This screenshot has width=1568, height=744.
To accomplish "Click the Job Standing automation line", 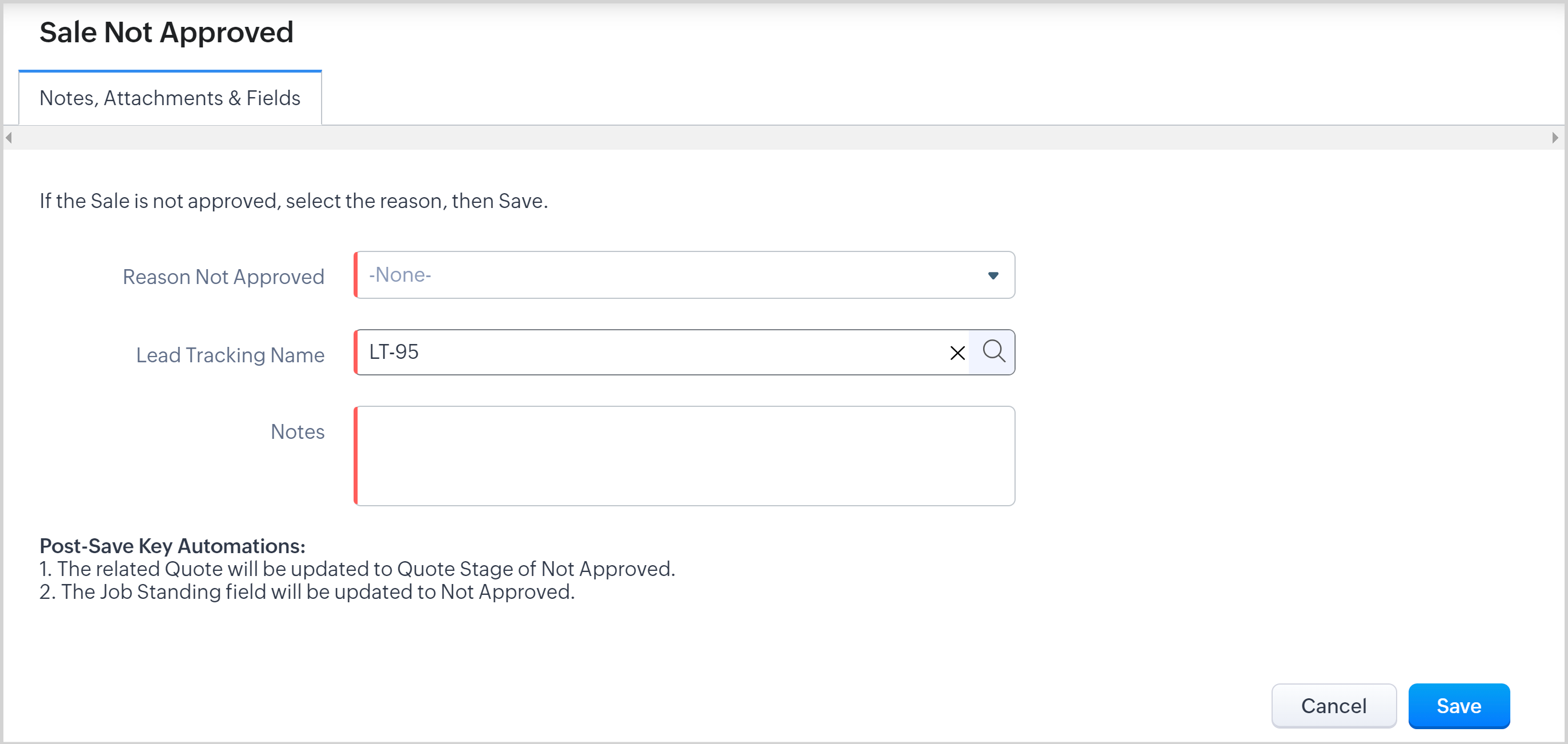I will (307, 592).
